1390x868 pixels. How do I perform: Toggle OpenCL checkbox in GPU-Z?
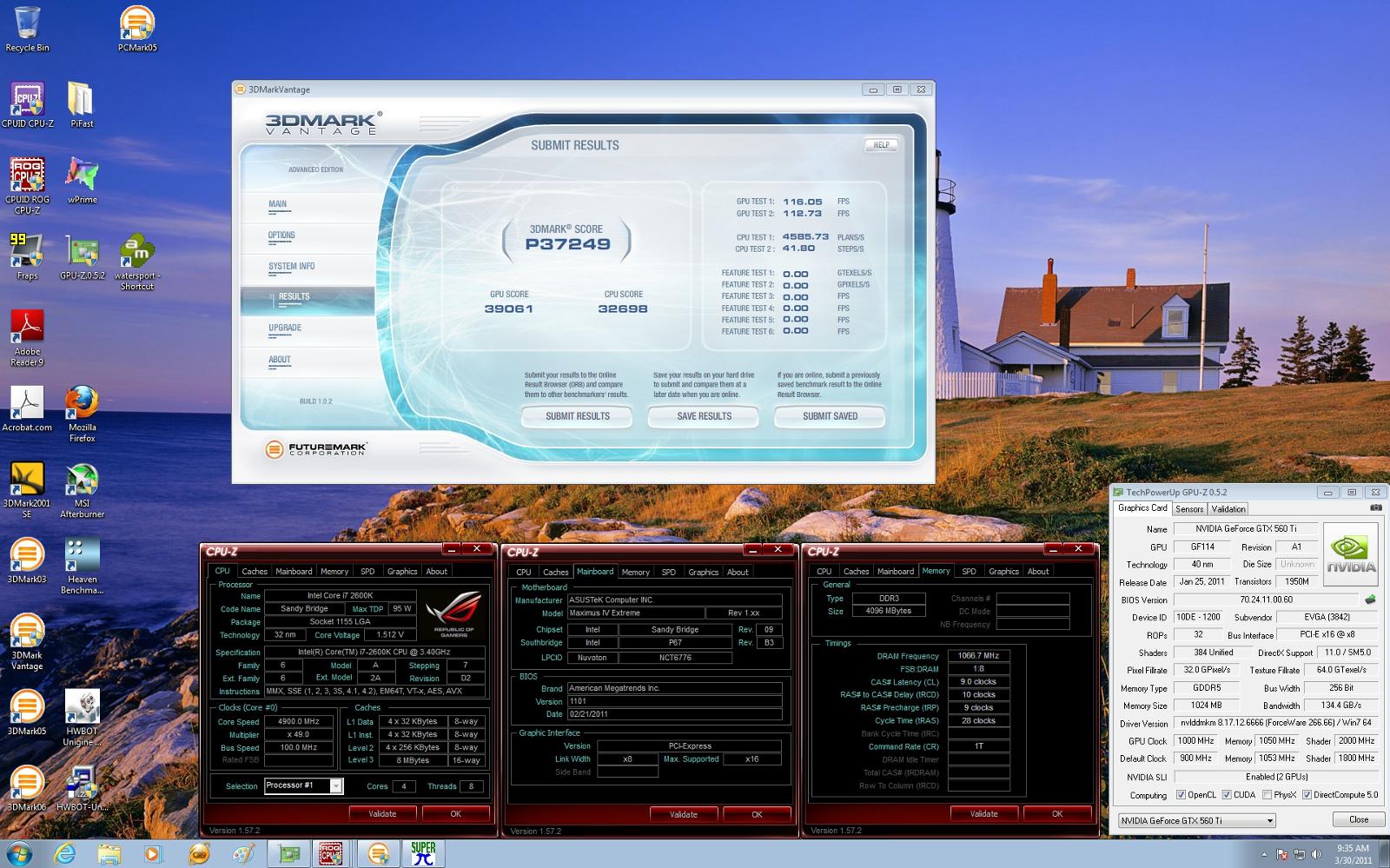(1181, 795)
